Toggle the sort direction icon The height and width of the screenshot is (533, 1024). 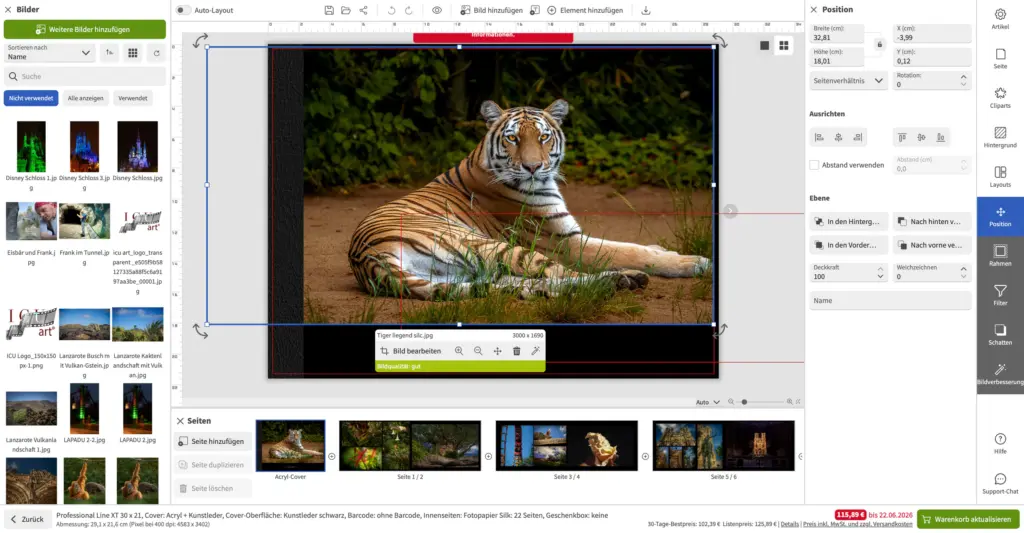pyautogui.click(x=109, y=52)
